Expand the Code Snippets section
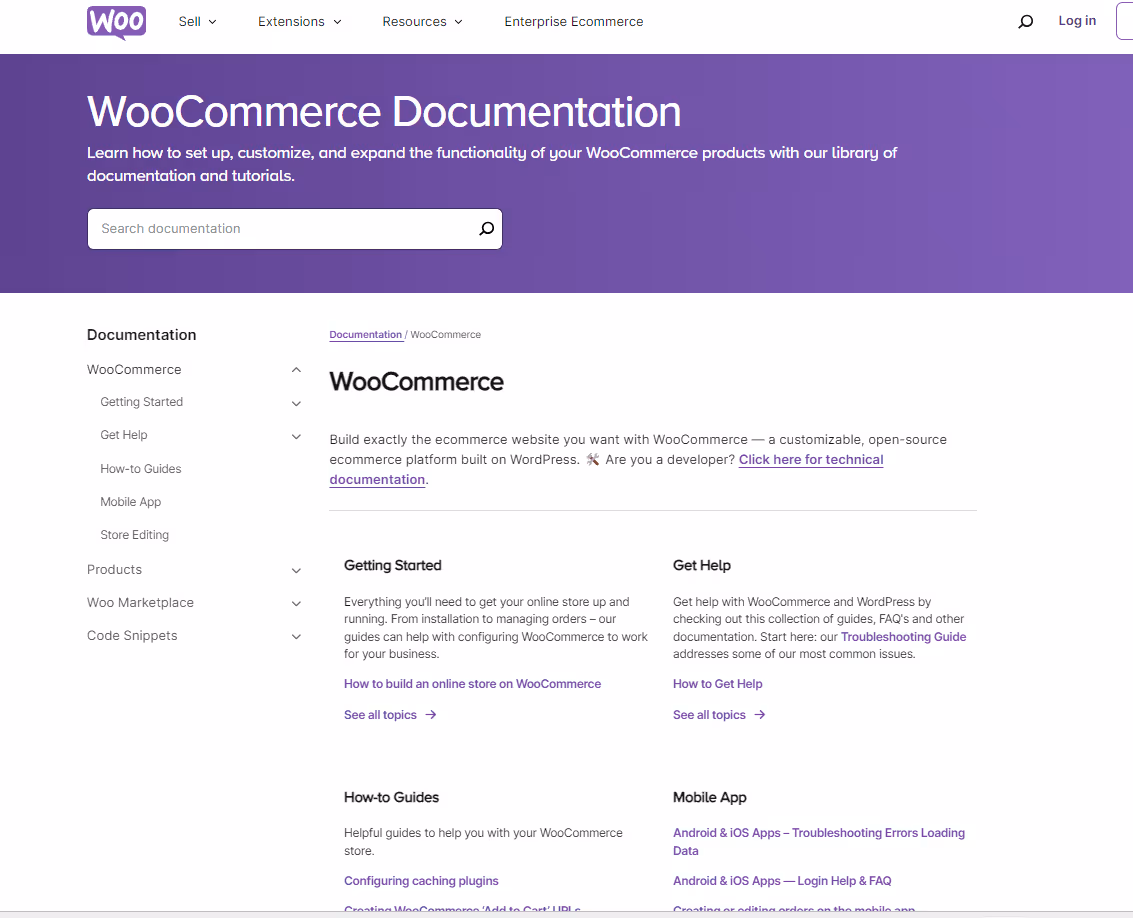1133x918 pixels. coord(296,636)
